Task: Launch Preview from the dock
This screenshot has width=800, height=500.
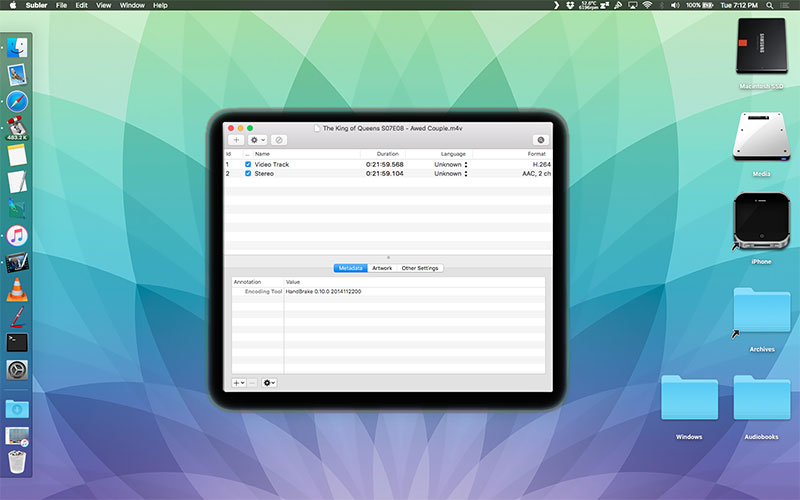Action: click(17, 74)
